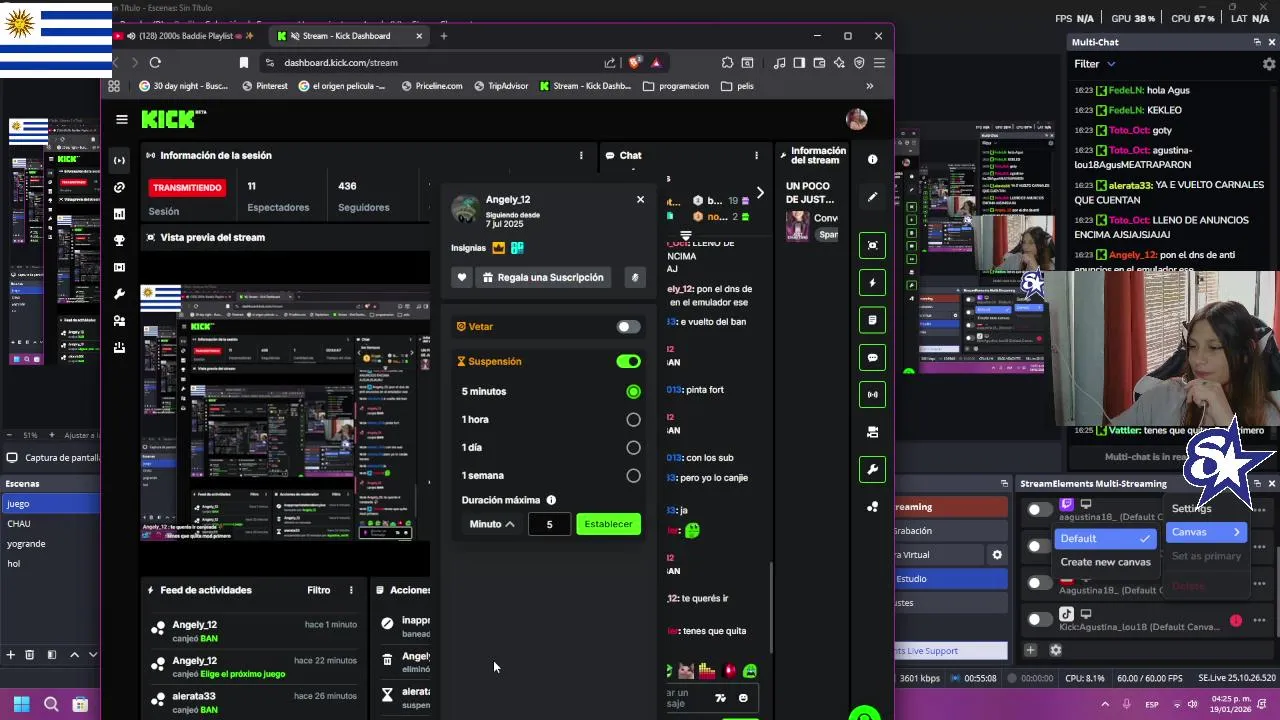This screenshot has height=720, width=1280.
Task: Click Regala una Suscripción button
Action: (x=543, y=277)
